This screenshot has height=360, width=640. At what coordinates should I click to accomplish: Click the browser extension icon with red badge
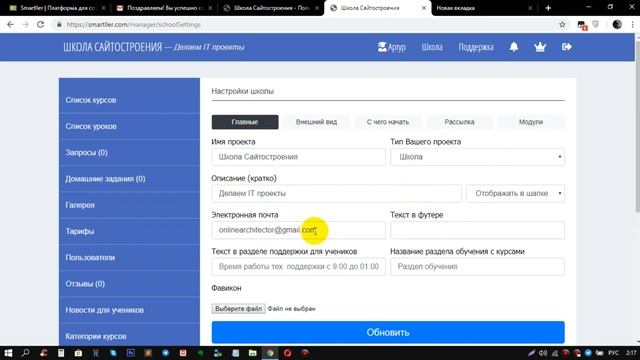(x=582, y=25)
